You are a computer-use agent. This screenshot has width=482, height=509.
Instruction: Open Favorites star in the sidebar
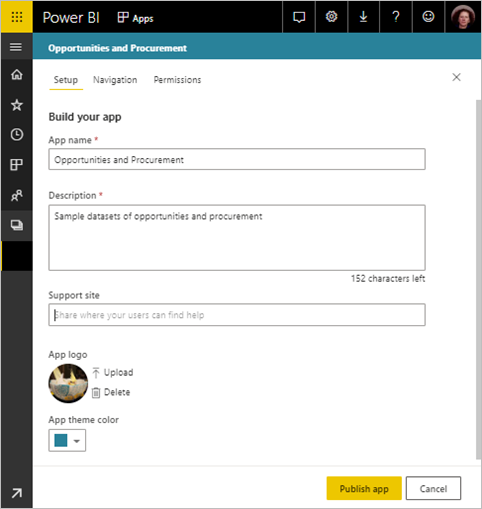17,105
